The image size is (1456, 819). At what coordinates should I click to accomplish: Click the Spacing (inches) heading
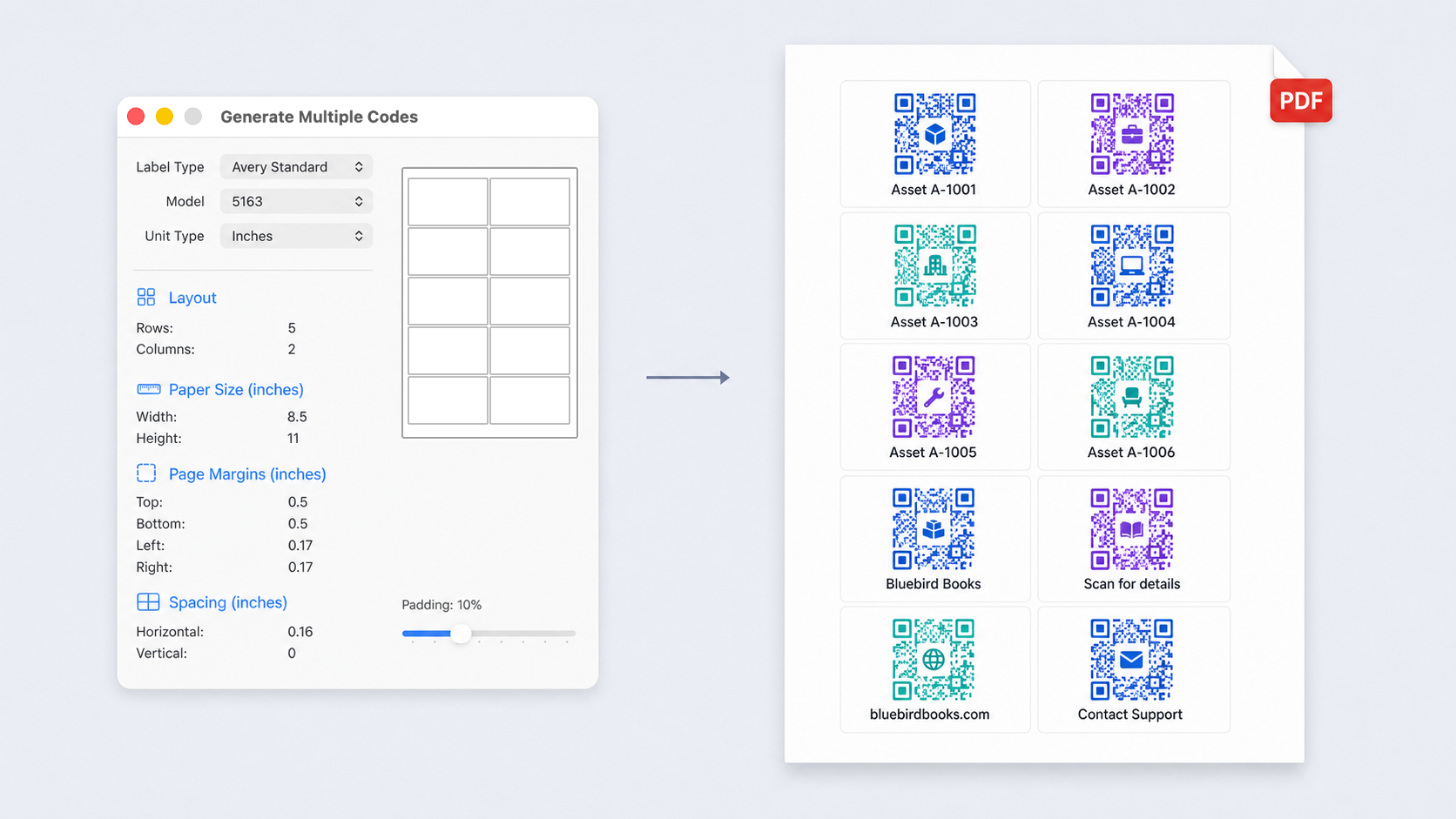228,602
